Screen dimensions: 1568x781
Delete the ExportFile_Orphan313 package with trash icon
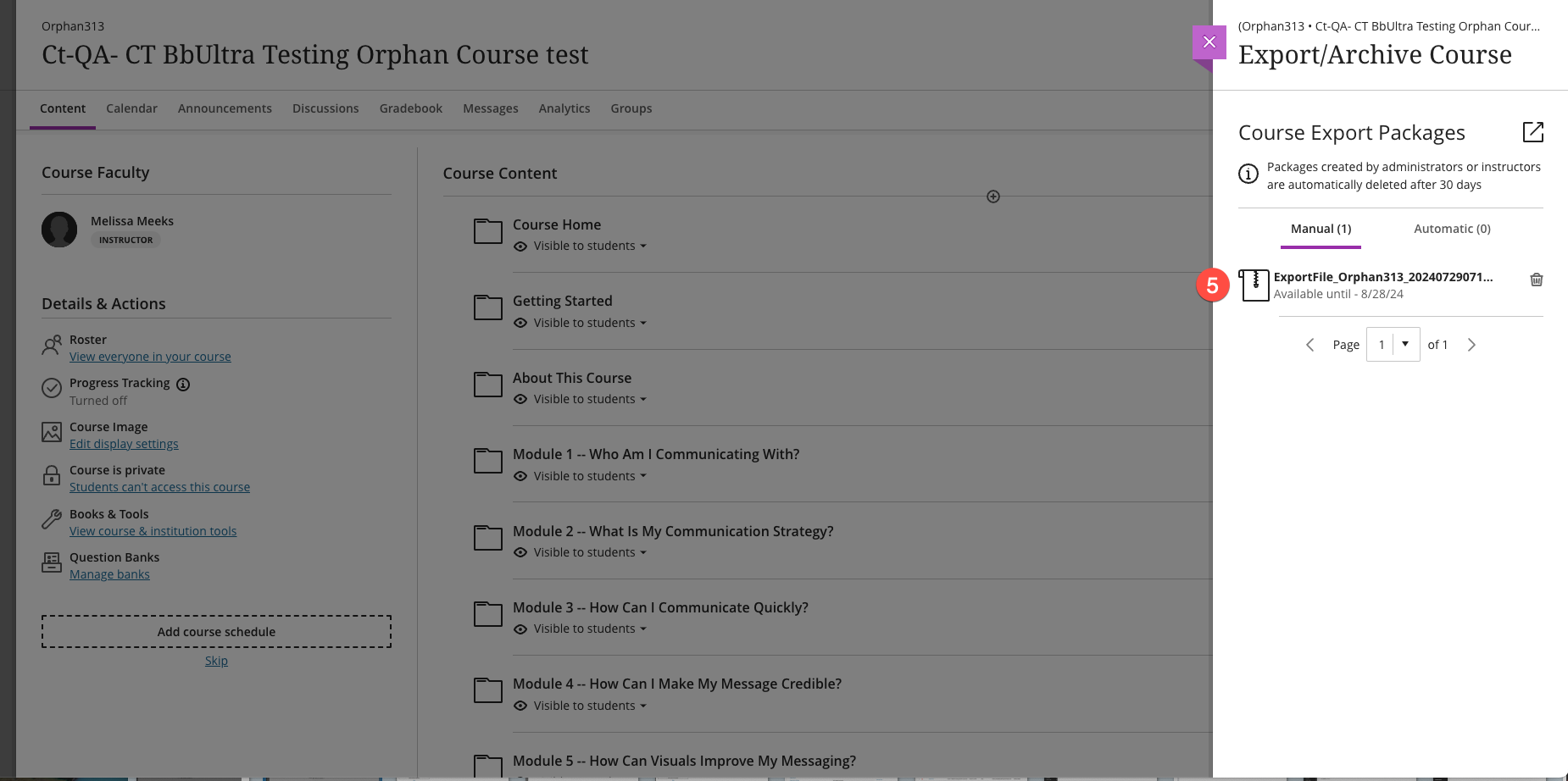(1536, 280)
